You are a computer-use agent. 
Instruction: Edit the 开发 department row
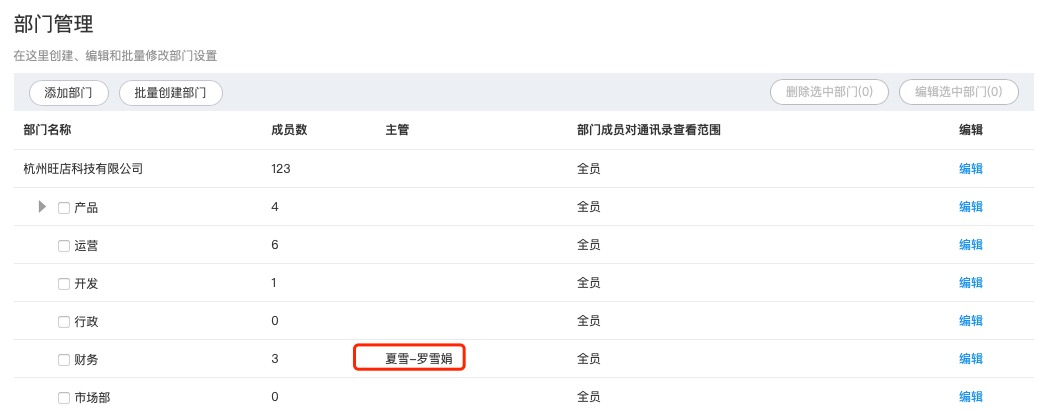pyautogui.click(x=970, y=283)
